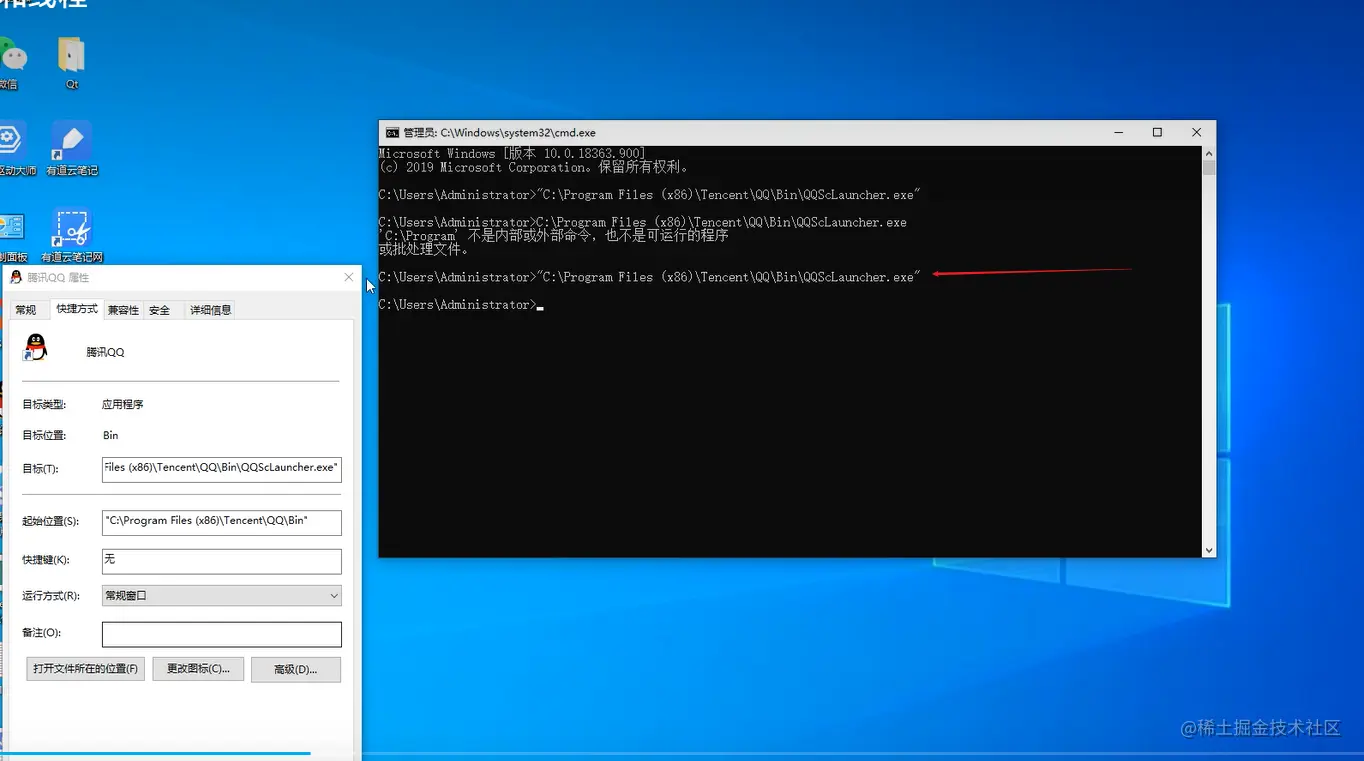This screenshot has width=1364, height=761.
Task: Click the 高级(D)... button
Action: pos(296,669)
